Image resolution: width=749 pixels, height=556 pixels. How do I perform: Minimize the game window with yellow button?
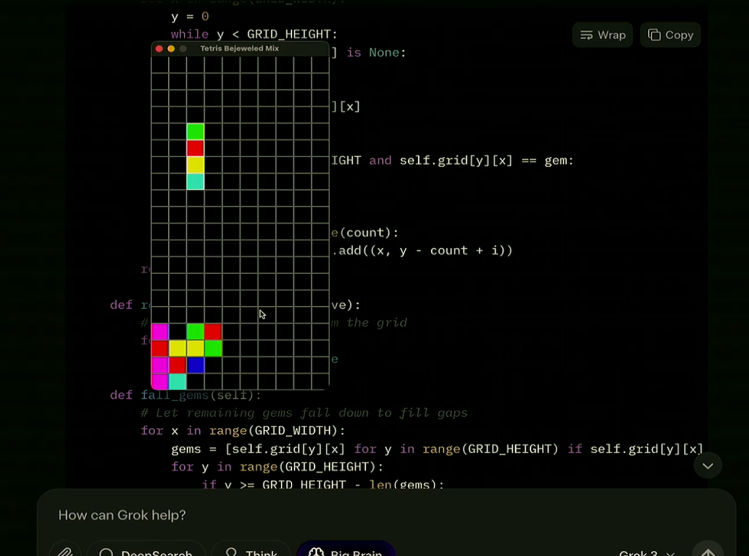click(171, 49)
